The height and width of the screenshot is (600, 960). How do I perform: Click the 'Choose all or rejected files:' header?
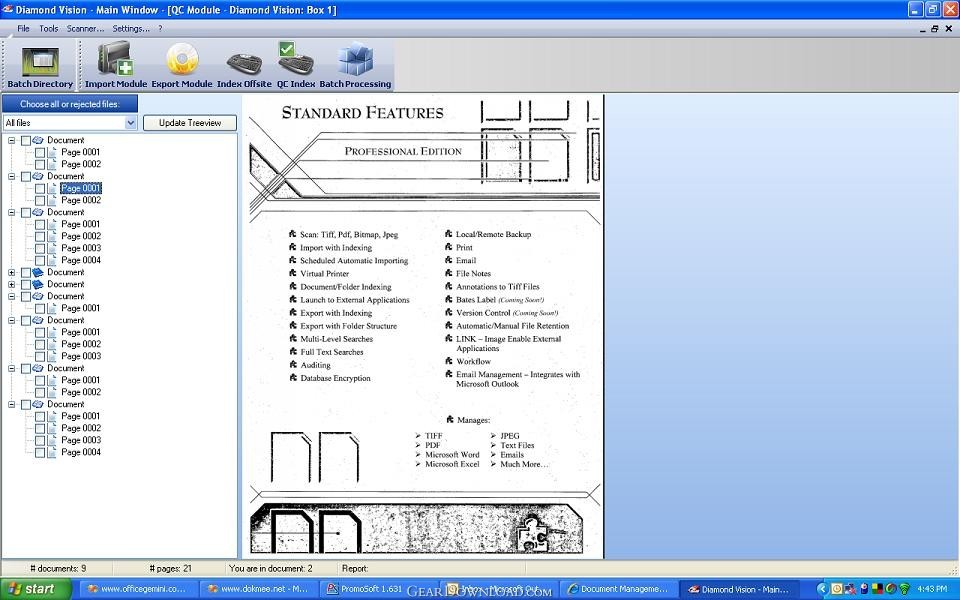(70, 104)
